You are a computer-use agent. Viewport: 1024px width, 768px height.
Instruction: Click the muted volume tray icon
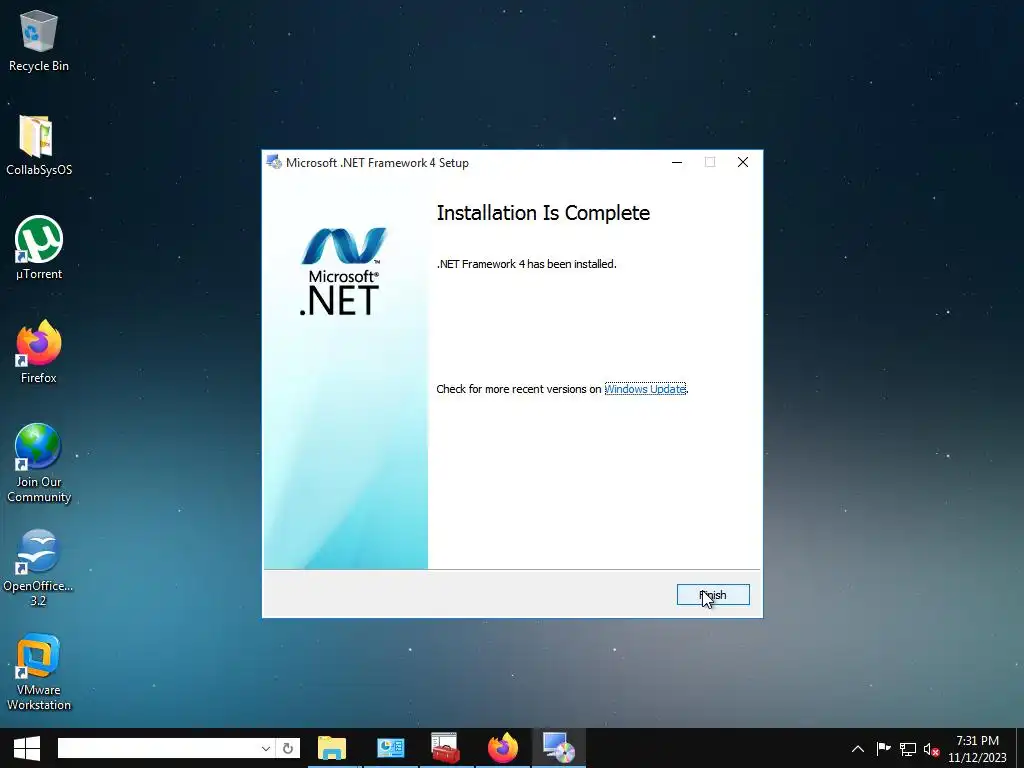coord(932,749)
